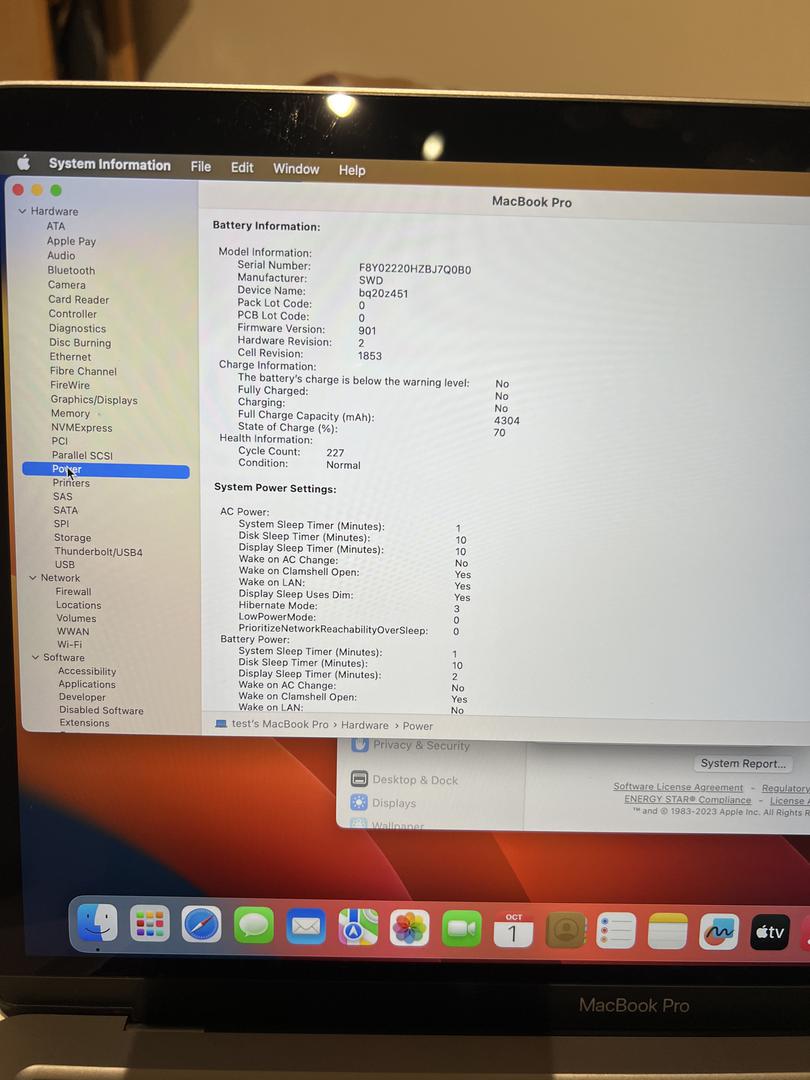The height and width of the screenshot is (1080, 810).
Task: Select Diagnostics in the sidebar
Action: coord(77,329)
